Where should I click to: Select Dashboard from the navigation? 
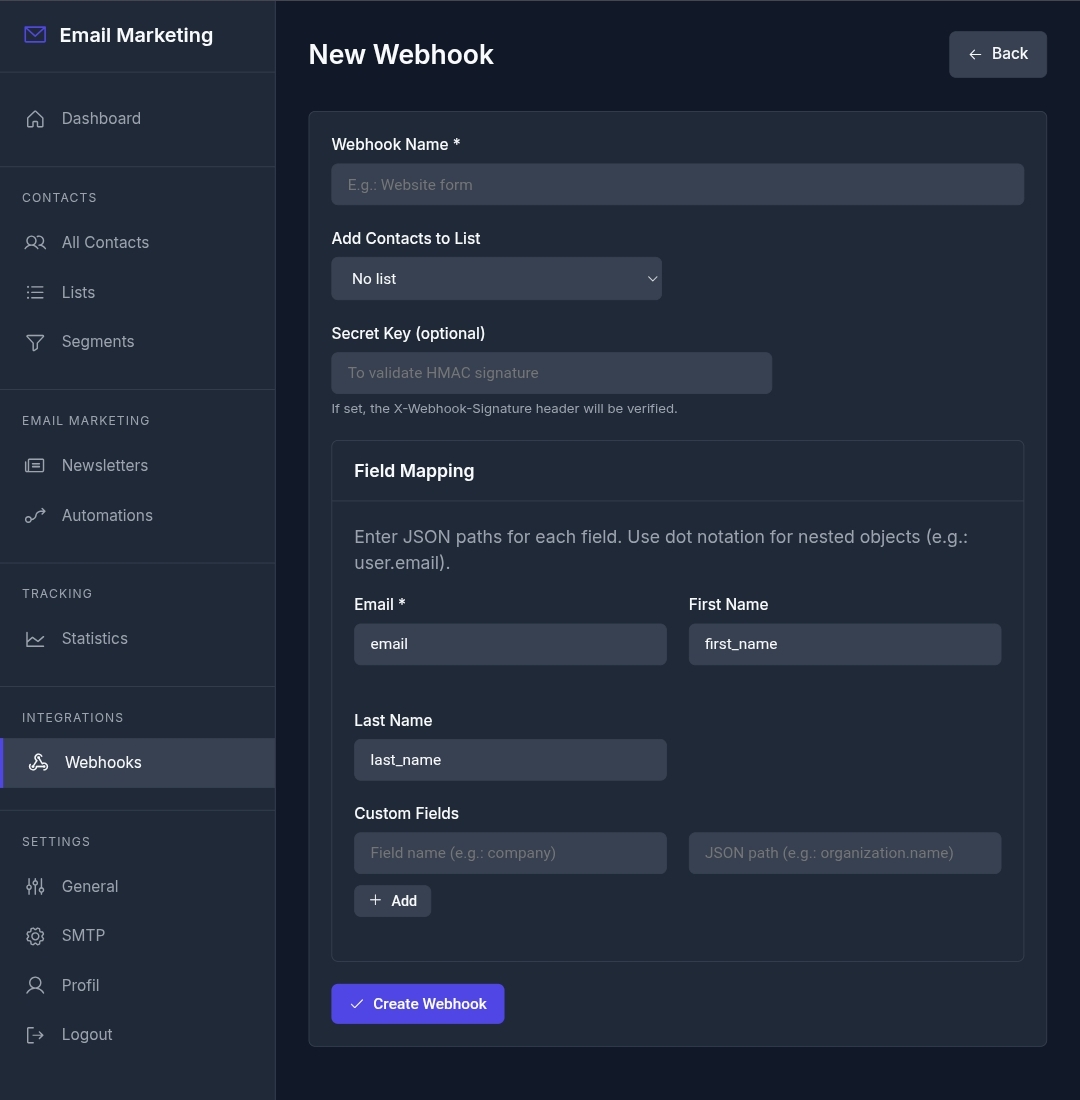101,118
